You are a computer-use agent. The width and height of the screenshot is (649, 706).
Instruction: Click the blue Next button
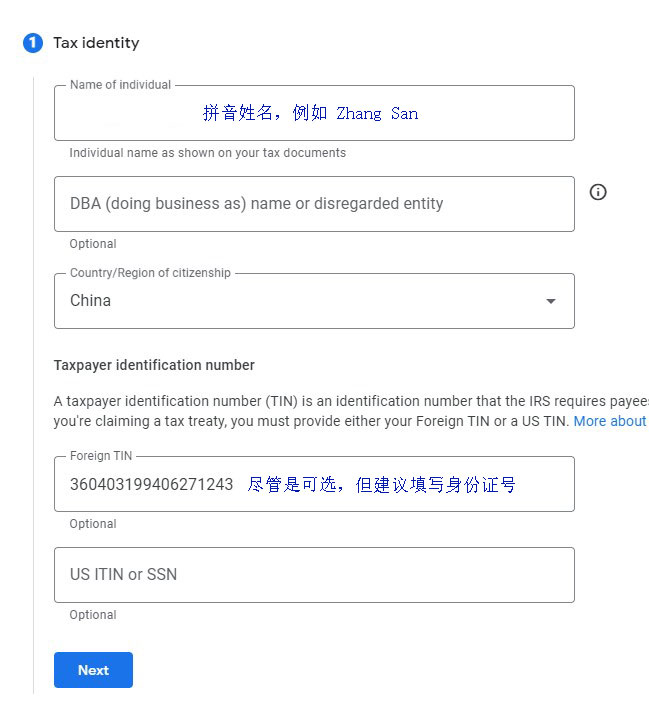(93, 670)
